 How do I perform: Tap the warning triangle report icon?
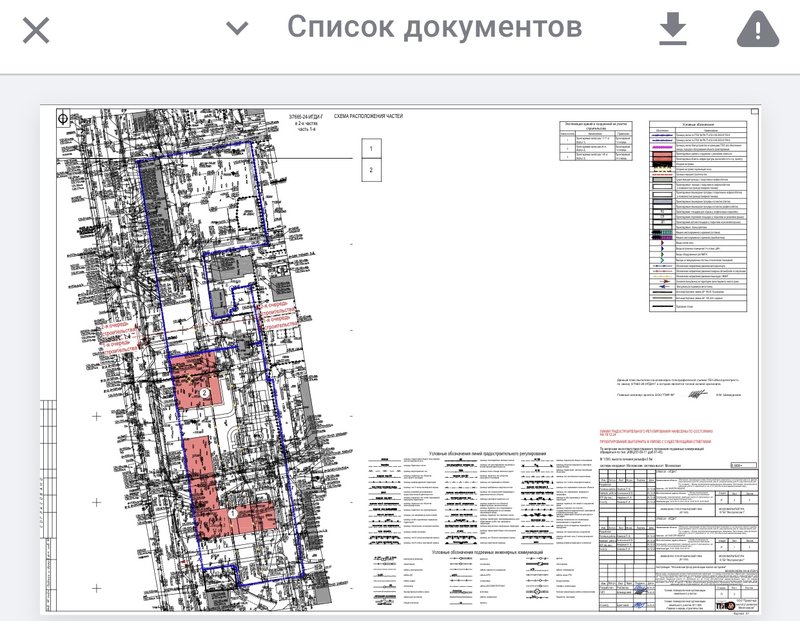tap(758, 30)
